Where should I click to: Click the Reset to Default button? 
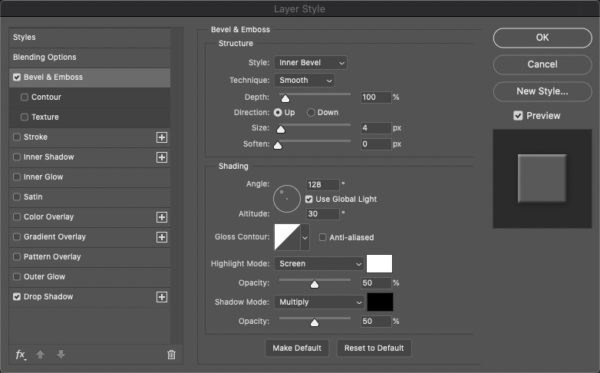pos(374,348)
